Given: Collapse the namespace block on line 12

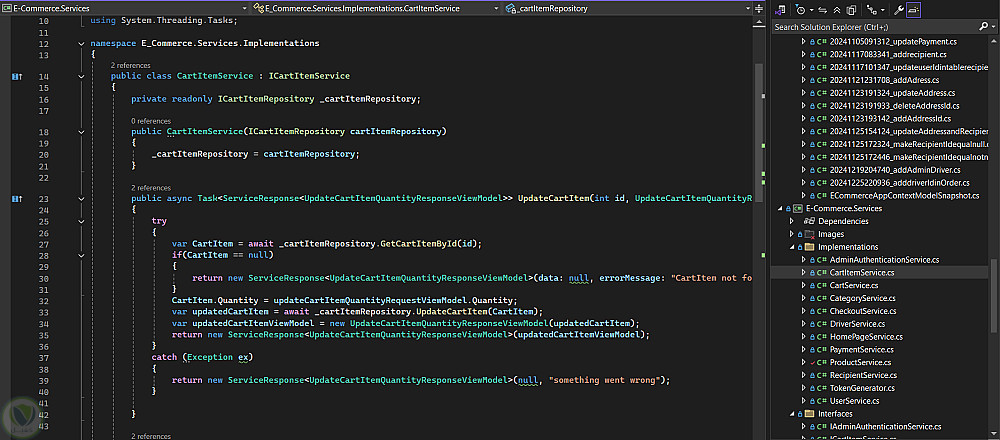Looking at the screenshot, I should (x=81, y=44).
